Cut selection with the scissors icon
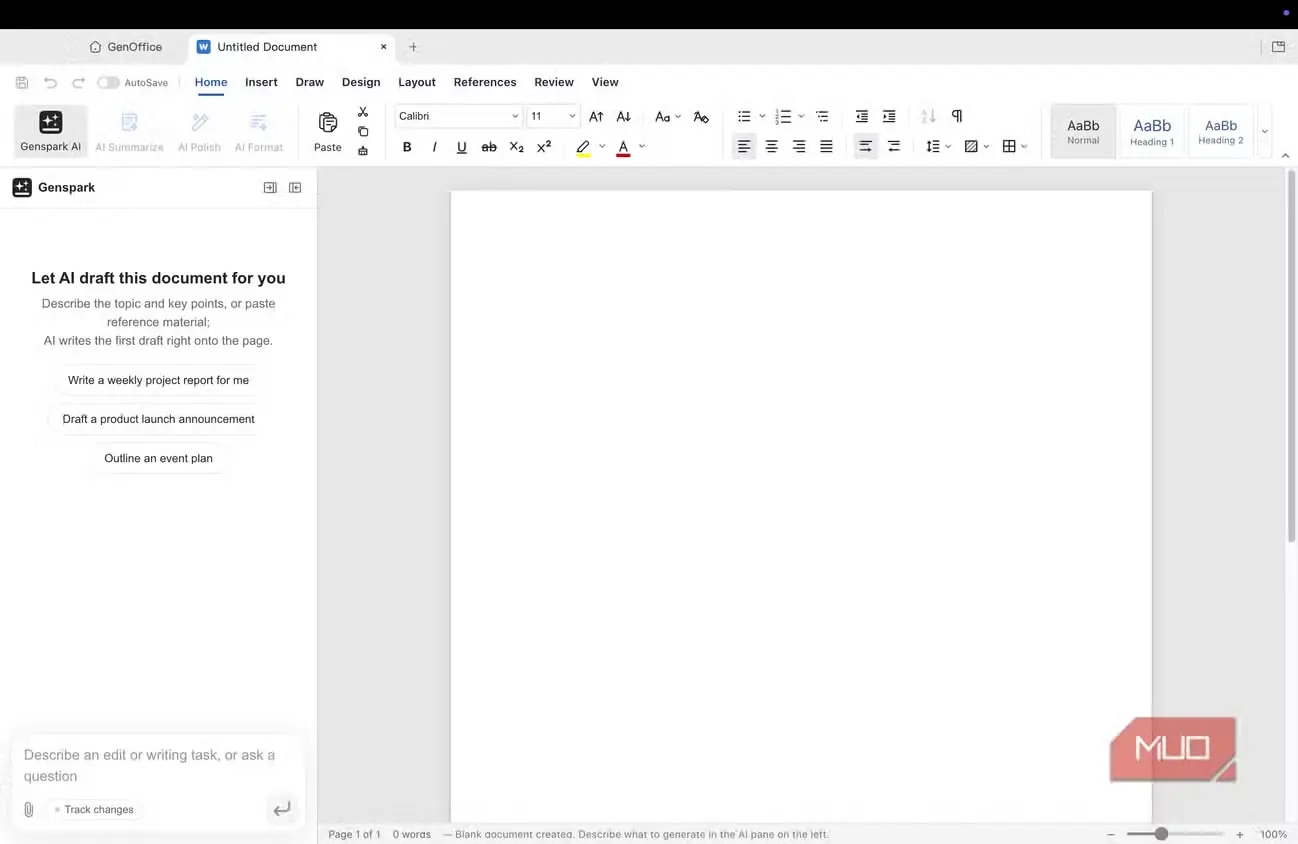1298x844 pixels. 363,112
